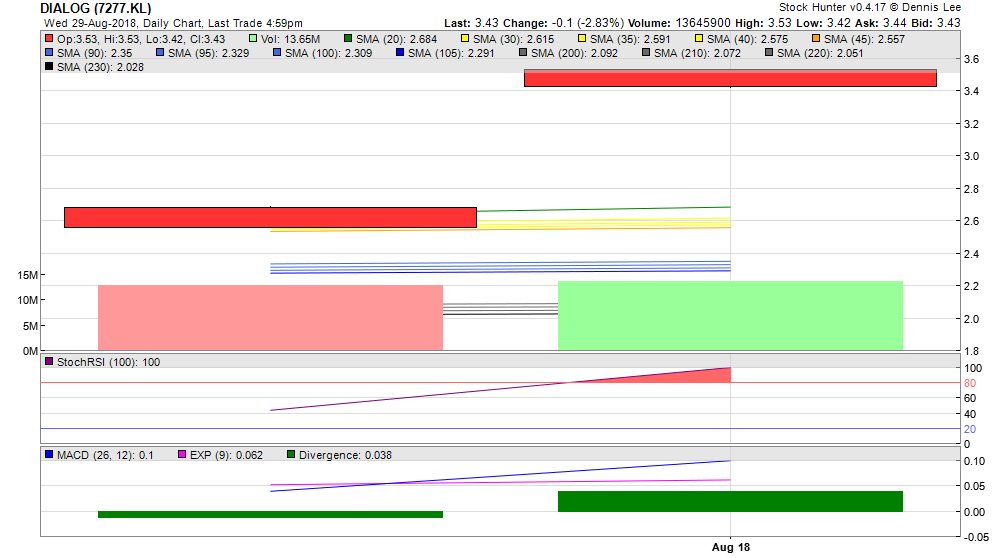The image size is (1000, 558).
Task: Click the red price legend swatch beside Op:3.53
Action: click(49, 39)
